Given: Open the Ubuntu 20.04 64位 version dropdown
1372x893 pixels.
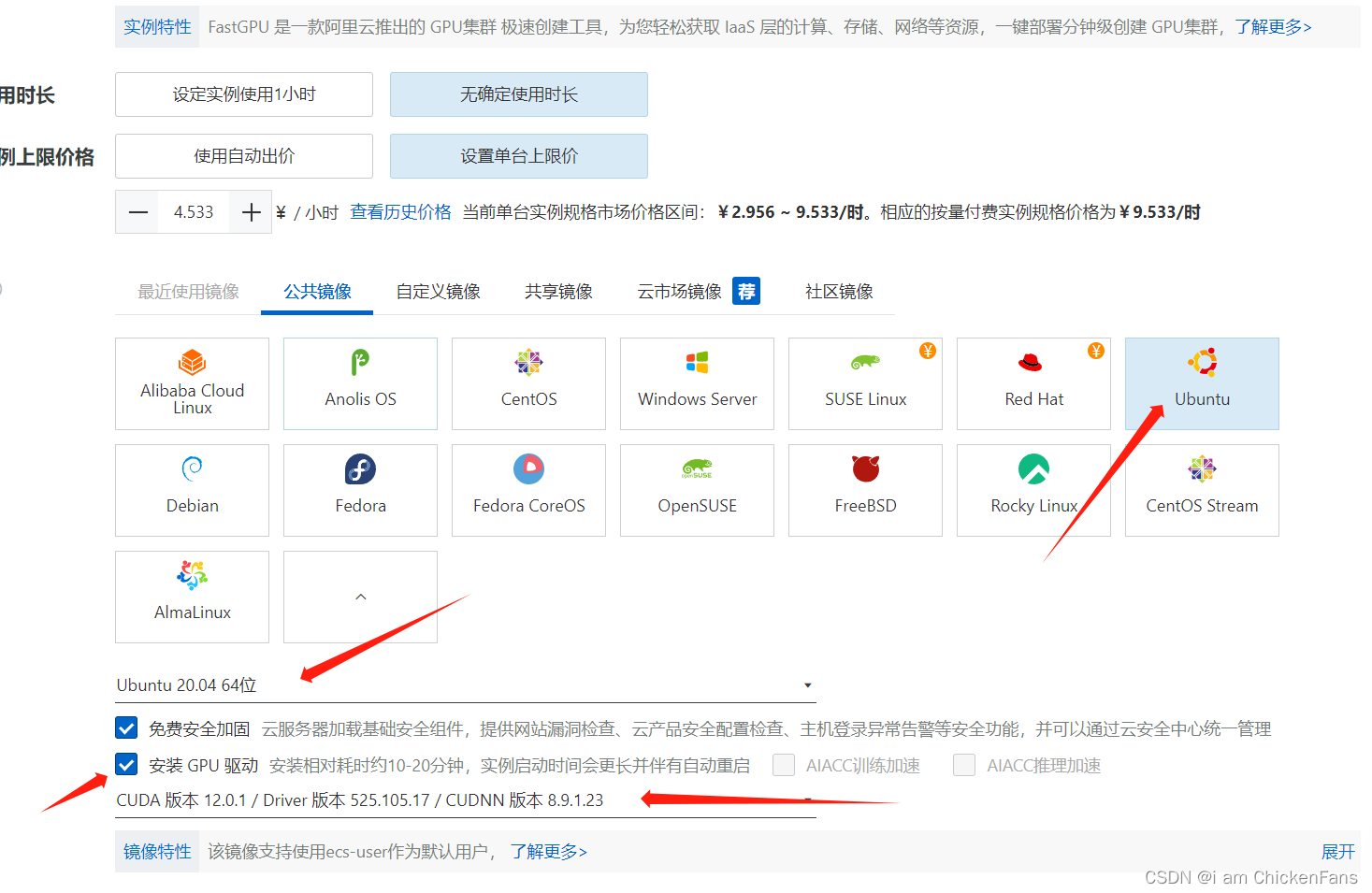Looking at the screenshot, I should click(x=465, y=685).
